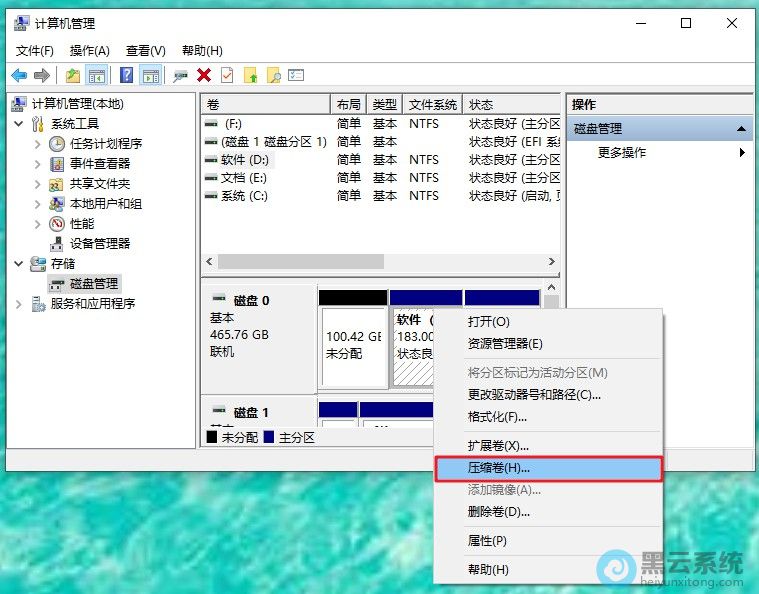The height and width of the screenshot is (594, 759).
Task: Select Disk Management in the tree
Action: 94,283
